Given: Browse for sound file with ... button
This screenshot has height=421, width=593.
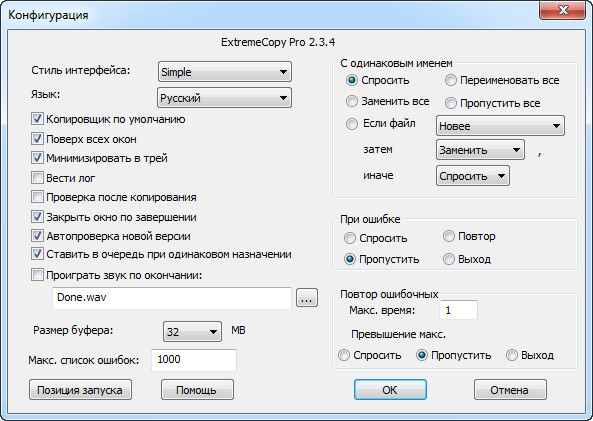Looking at the screenshot, I should (307, 298).
